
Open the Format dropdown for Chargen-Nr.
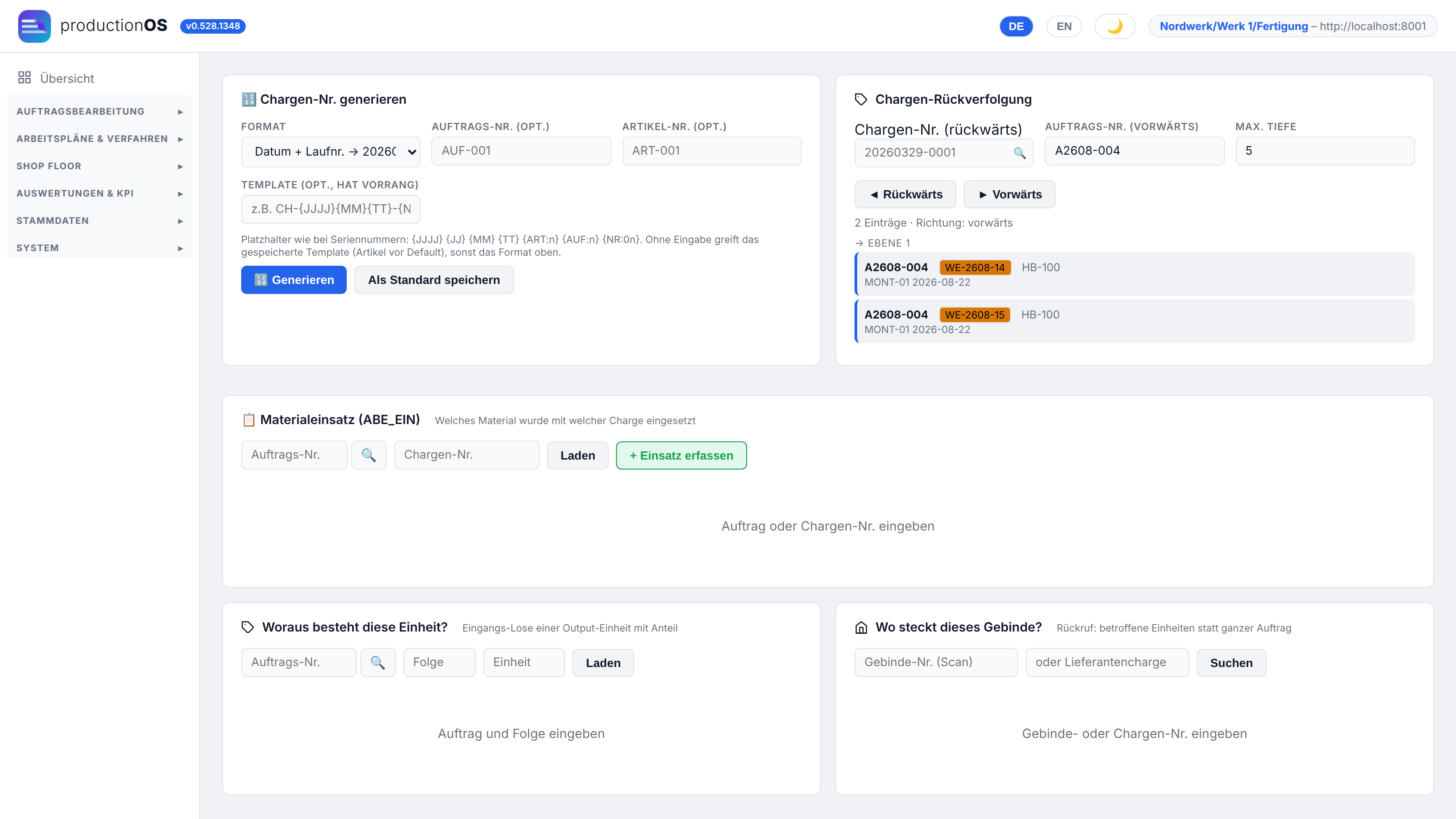pos(331,152)
